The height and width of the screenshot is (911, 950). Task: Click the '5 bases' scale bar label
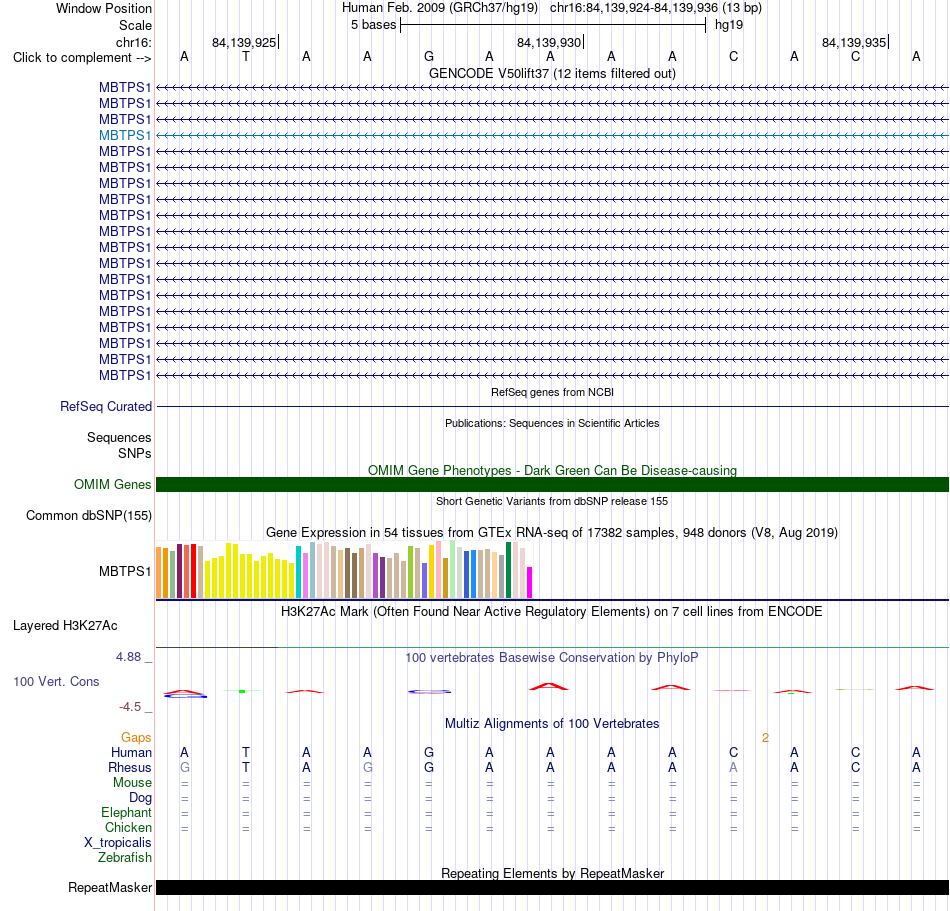pyautogui.click(x=373, y=25)
